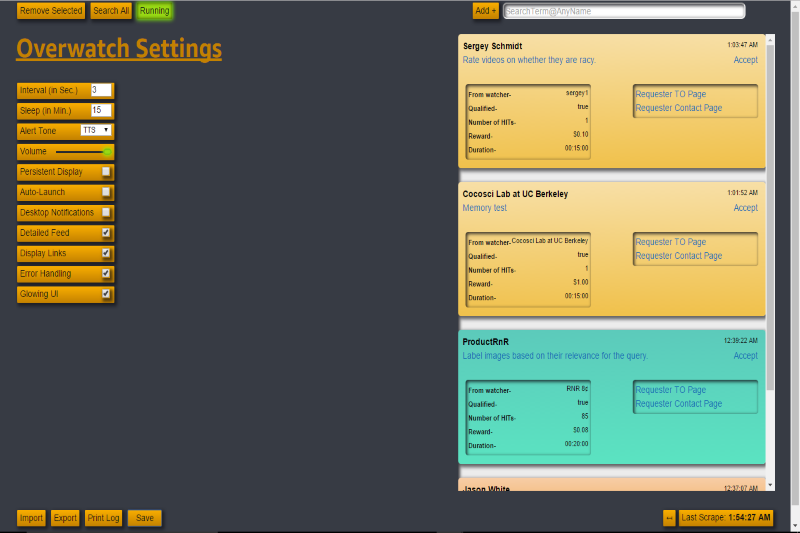Open Requester Contact Page for ProductRnR
The image size is (800, 533).
click(679, 404)
